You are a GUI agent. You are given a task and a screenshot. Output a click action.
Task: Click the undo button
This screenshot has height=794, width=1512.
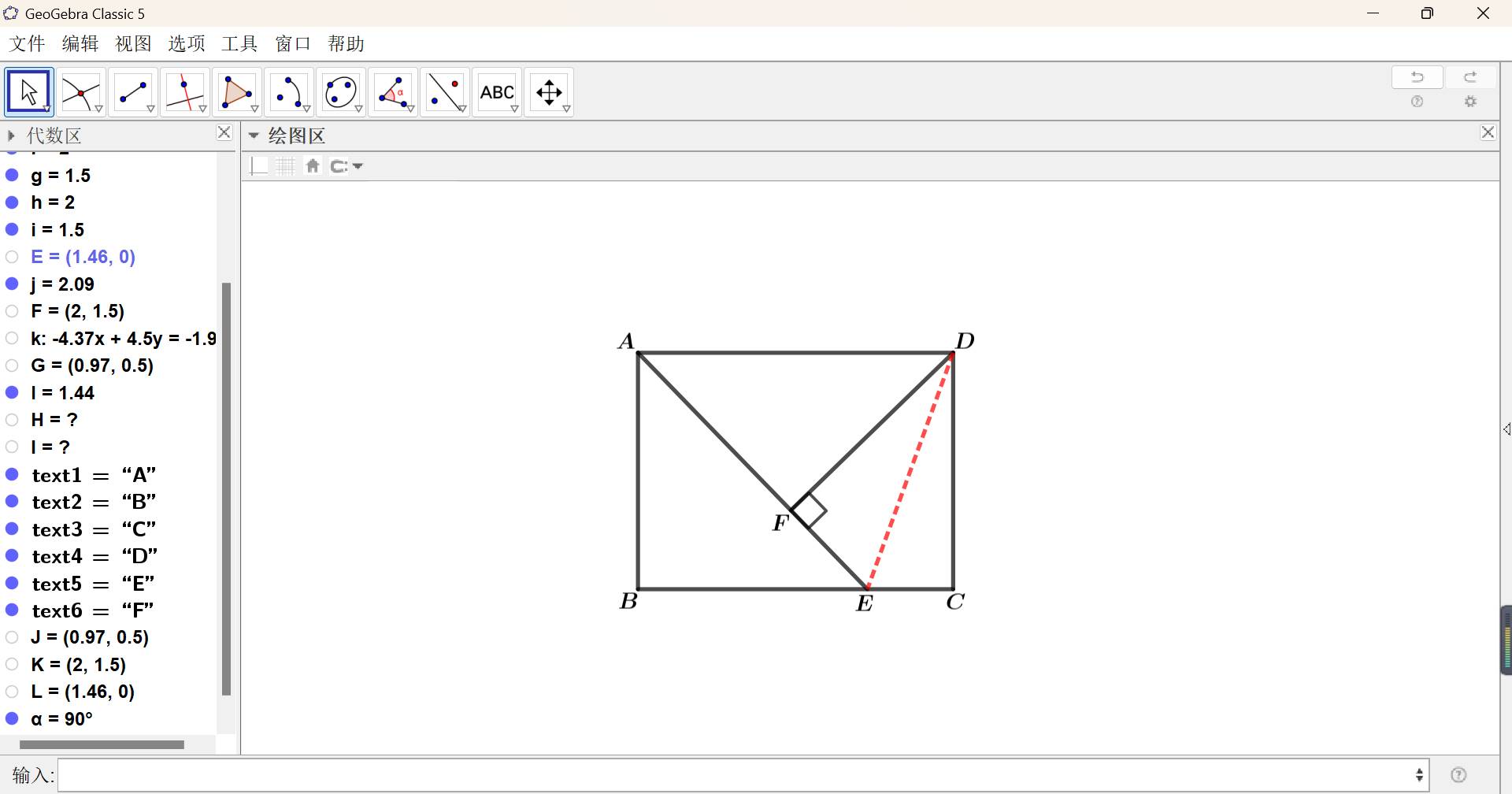[x=1417, y=77]
